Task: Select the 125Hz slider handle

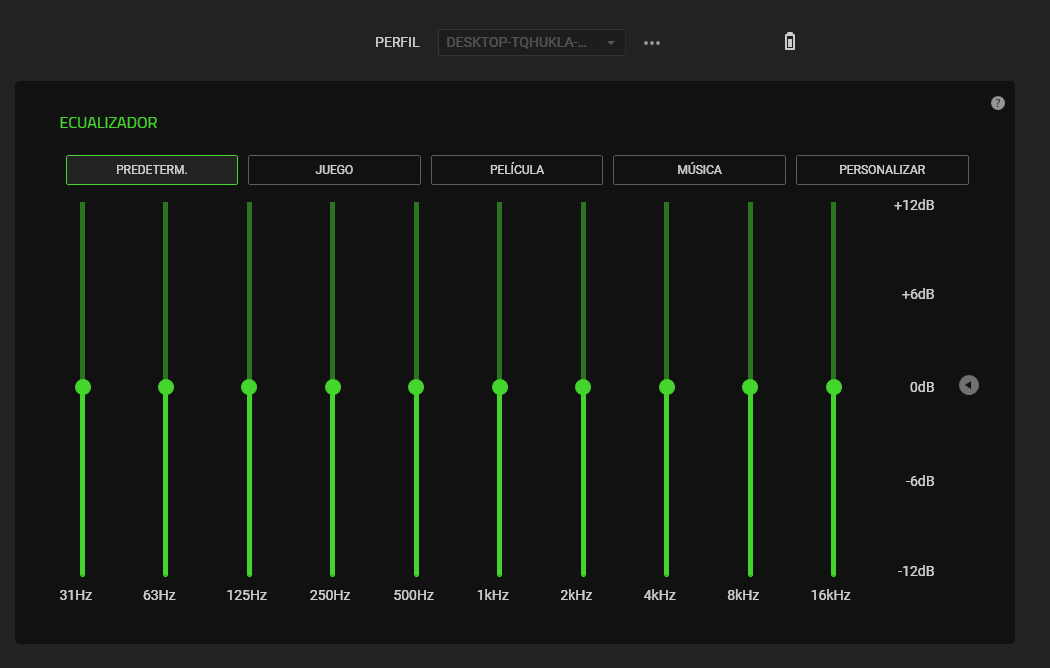Action: click(249, 387)
